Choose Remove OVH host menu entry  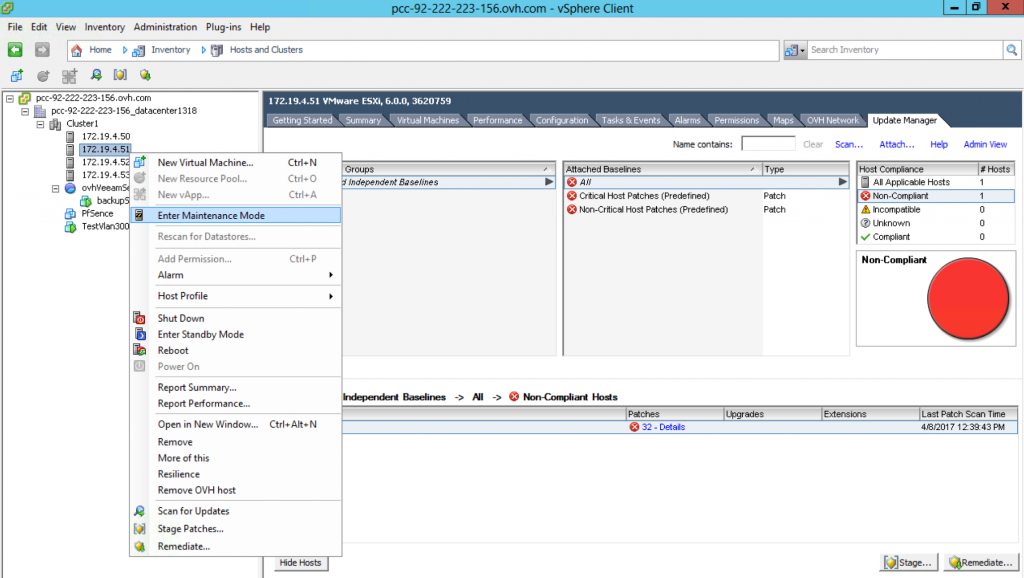197,490
